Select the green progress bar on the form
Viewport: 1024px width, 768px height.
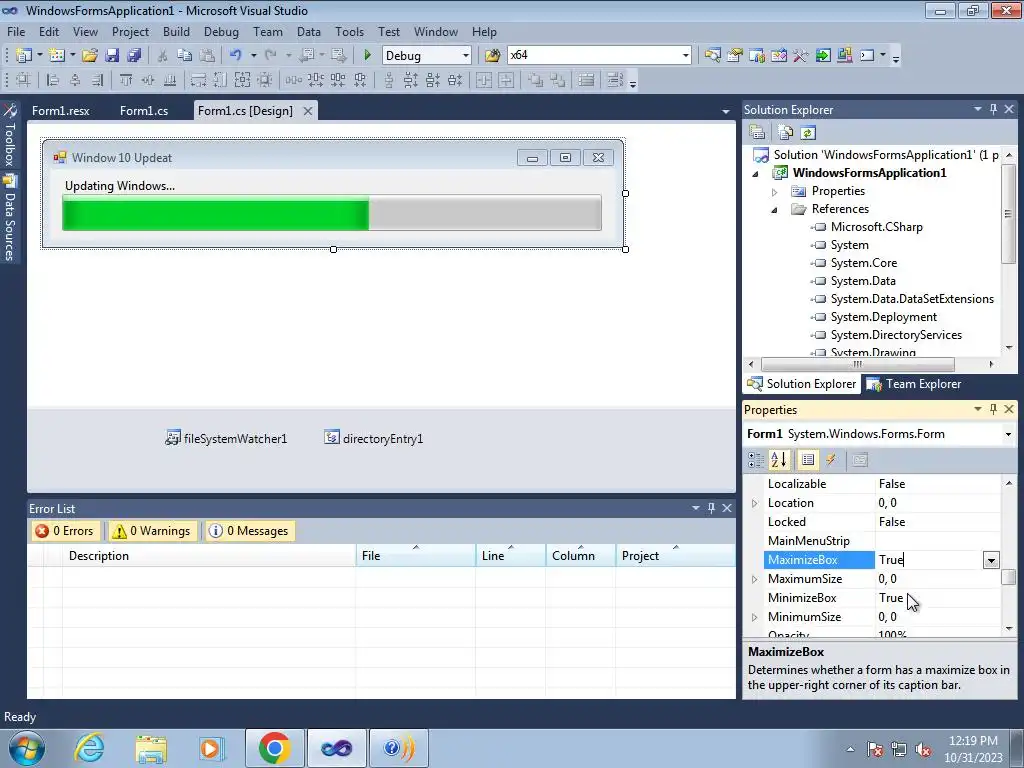(x=332, y=213)
